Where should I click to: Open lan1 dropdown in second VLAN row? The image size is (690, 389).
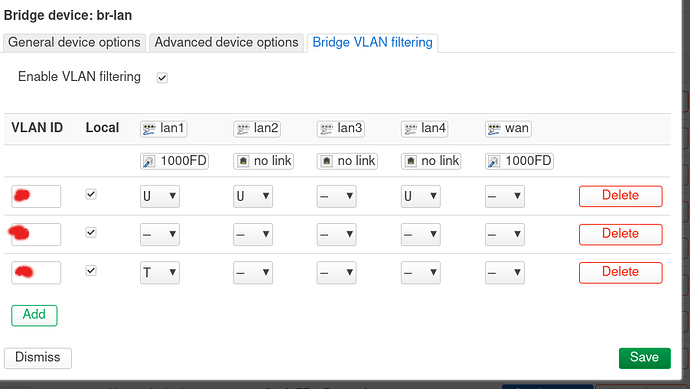point(160,235)
